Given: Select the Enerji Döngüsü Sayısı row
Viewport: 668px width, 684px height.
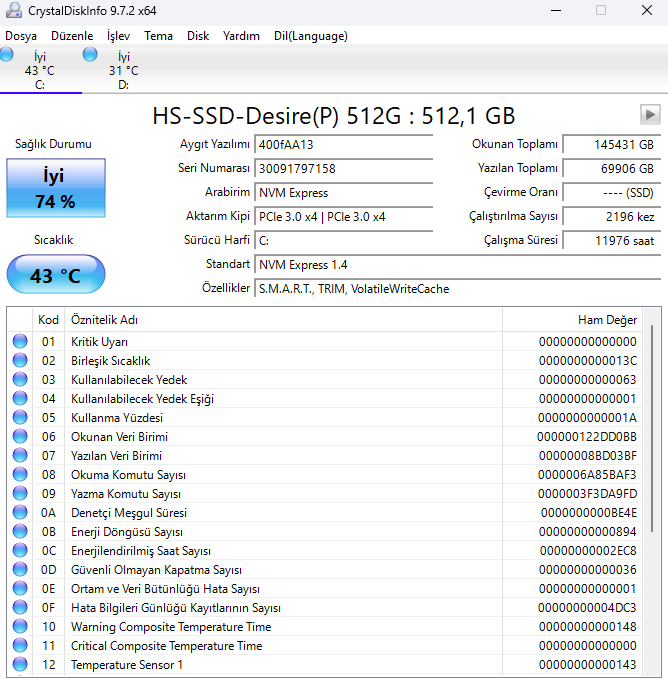Looking at the screenshot, I should click(280, 532).
